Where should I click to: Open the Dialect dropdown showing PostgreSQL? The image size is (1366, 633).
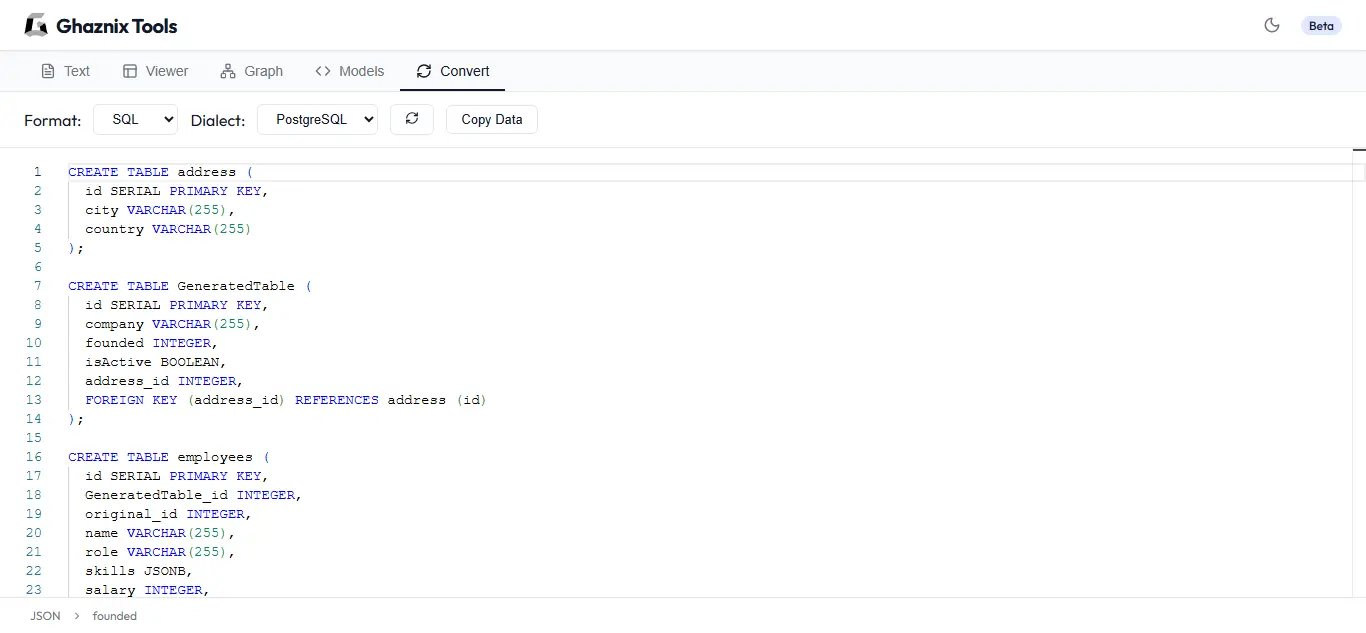(317, 119)
